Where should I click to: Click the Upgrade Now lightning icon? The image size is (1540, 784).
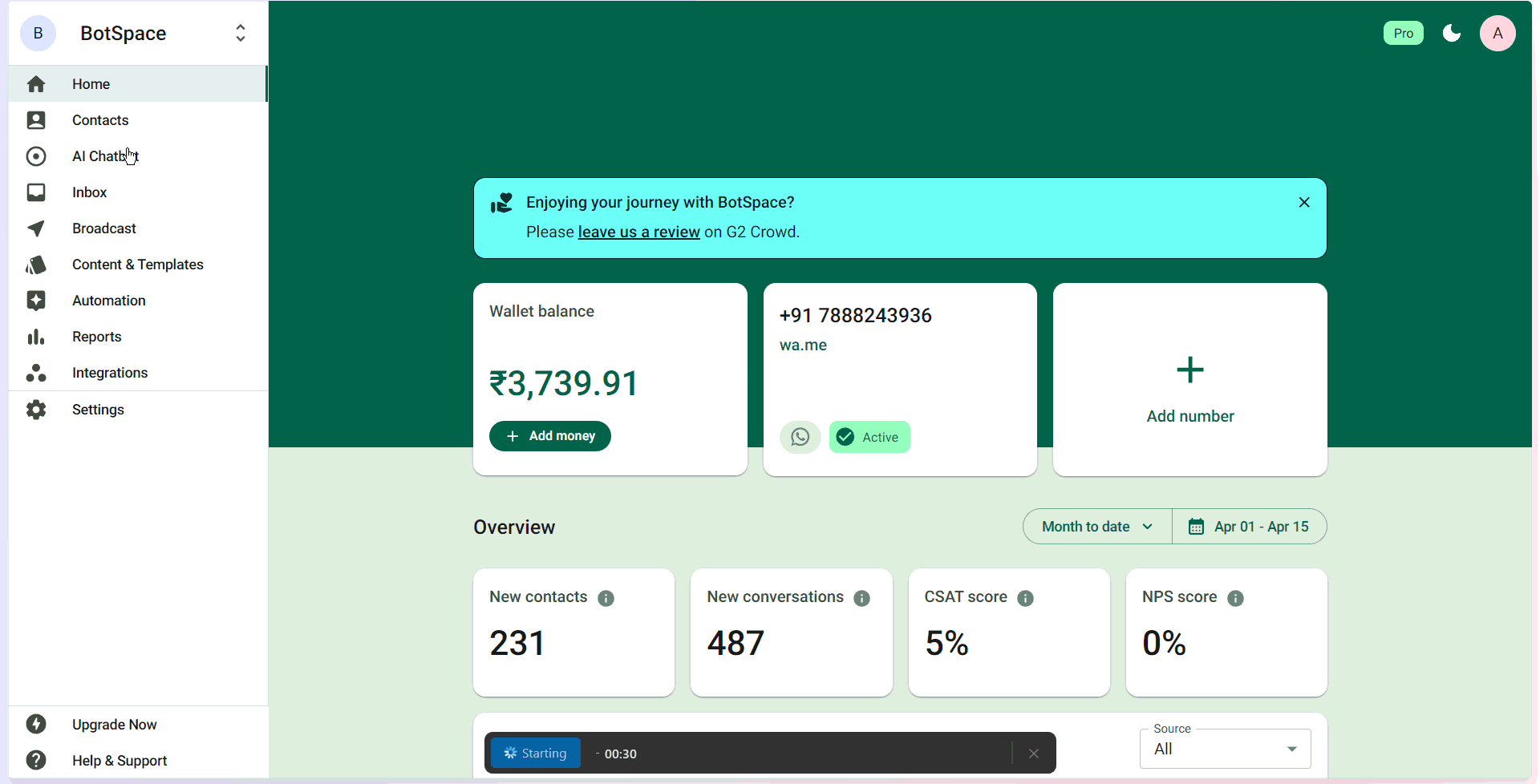[x=36, y=724]
